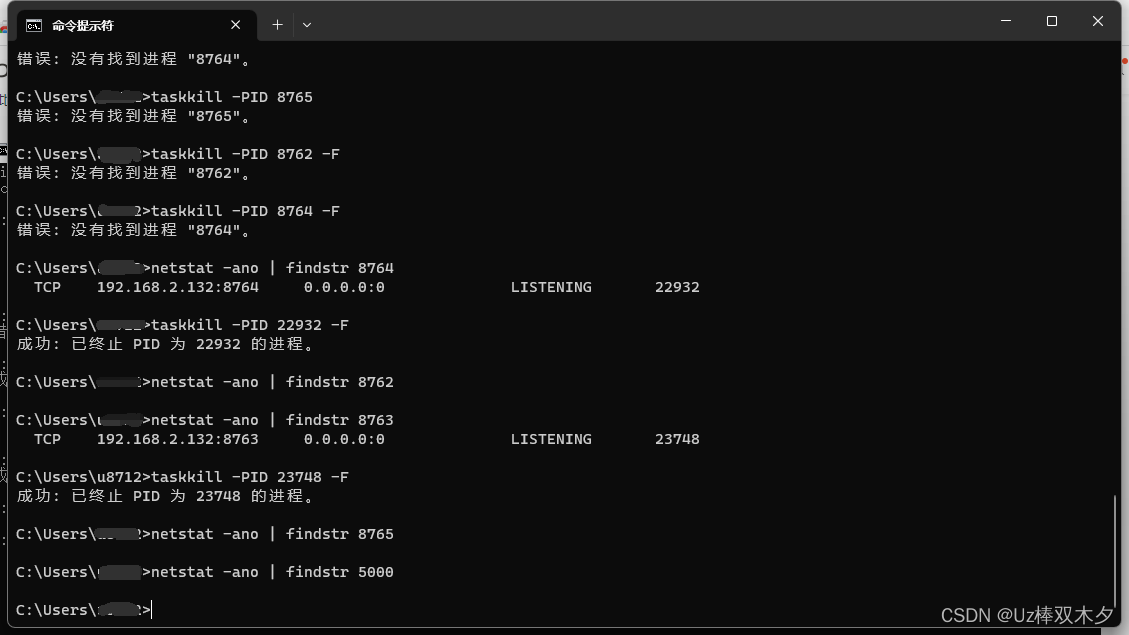
Task: Click the Command Prompt icon on the tab
Action: 31,24
